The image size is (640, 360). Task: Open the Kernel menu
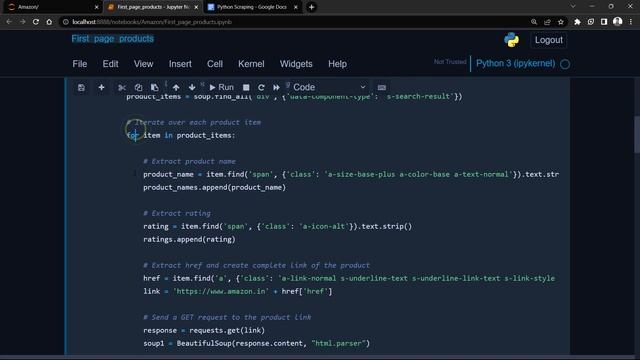coord(251,64)
